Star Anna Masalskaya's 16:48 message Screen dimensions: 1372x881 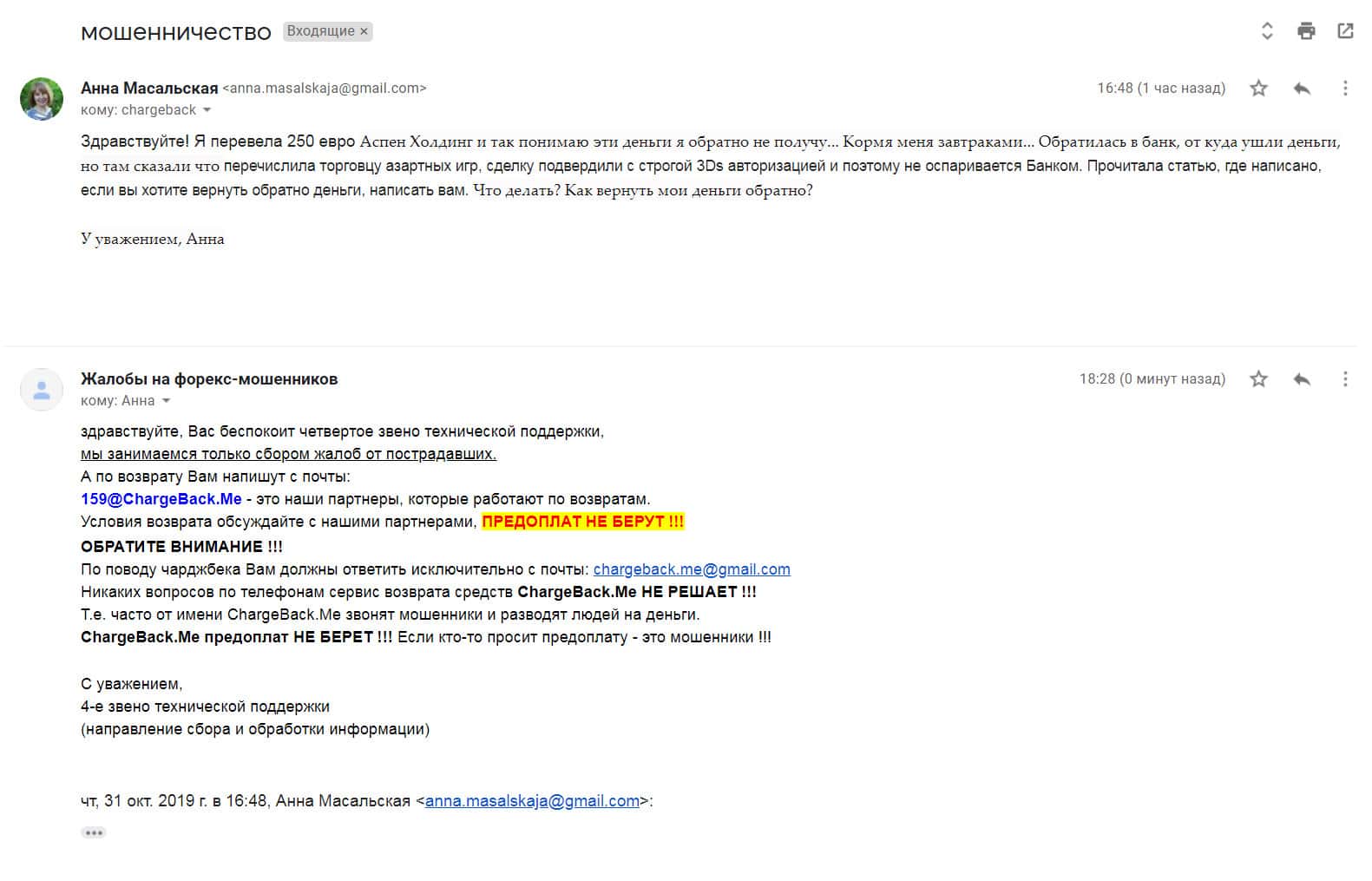click(x=1258, y=88)
